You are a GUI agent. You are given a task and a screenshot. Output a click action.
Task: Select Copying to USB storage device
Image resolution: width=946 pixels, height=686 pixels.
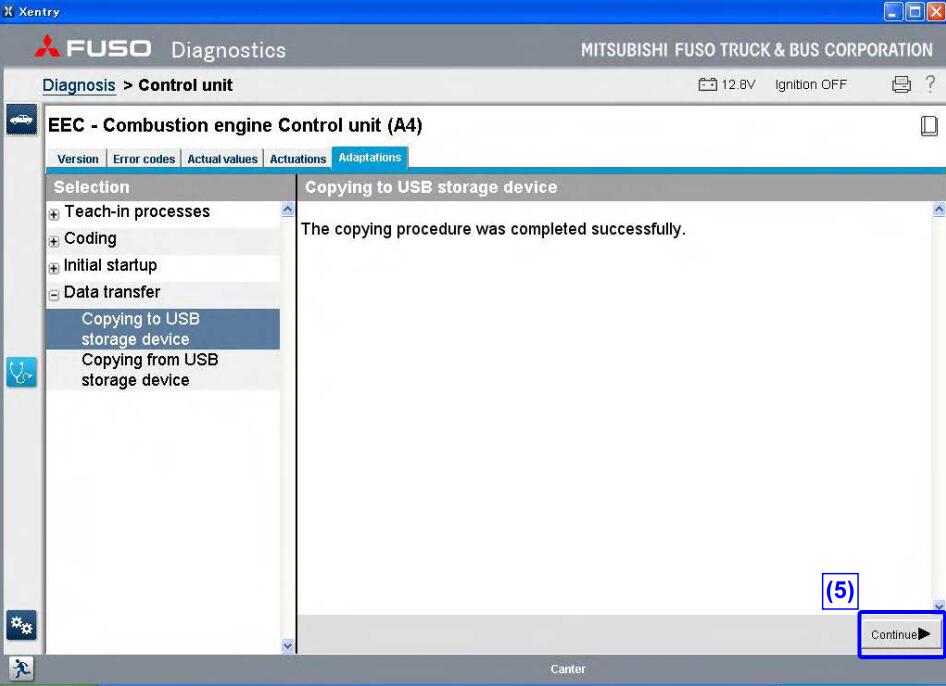tap(163, 329)
